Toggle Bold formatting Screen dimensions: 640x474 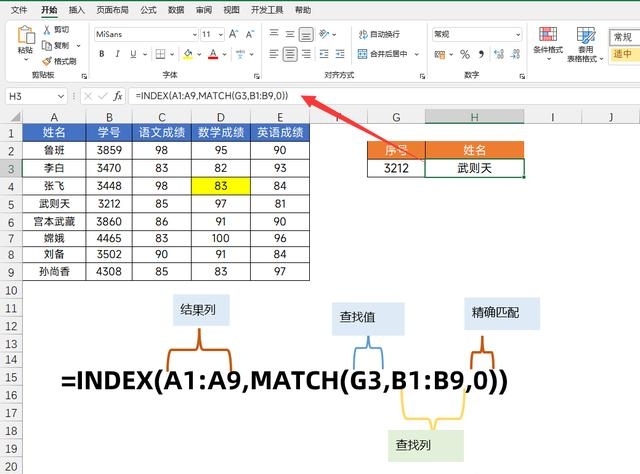click(x=102, y=54)
